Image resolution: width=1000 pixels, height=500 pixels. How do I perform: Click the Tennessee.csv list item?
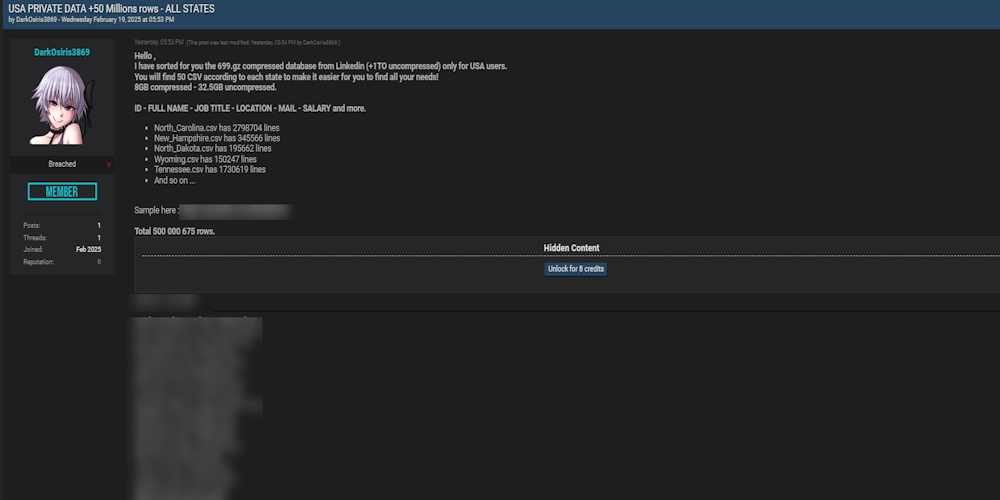(x=209, y=170)
